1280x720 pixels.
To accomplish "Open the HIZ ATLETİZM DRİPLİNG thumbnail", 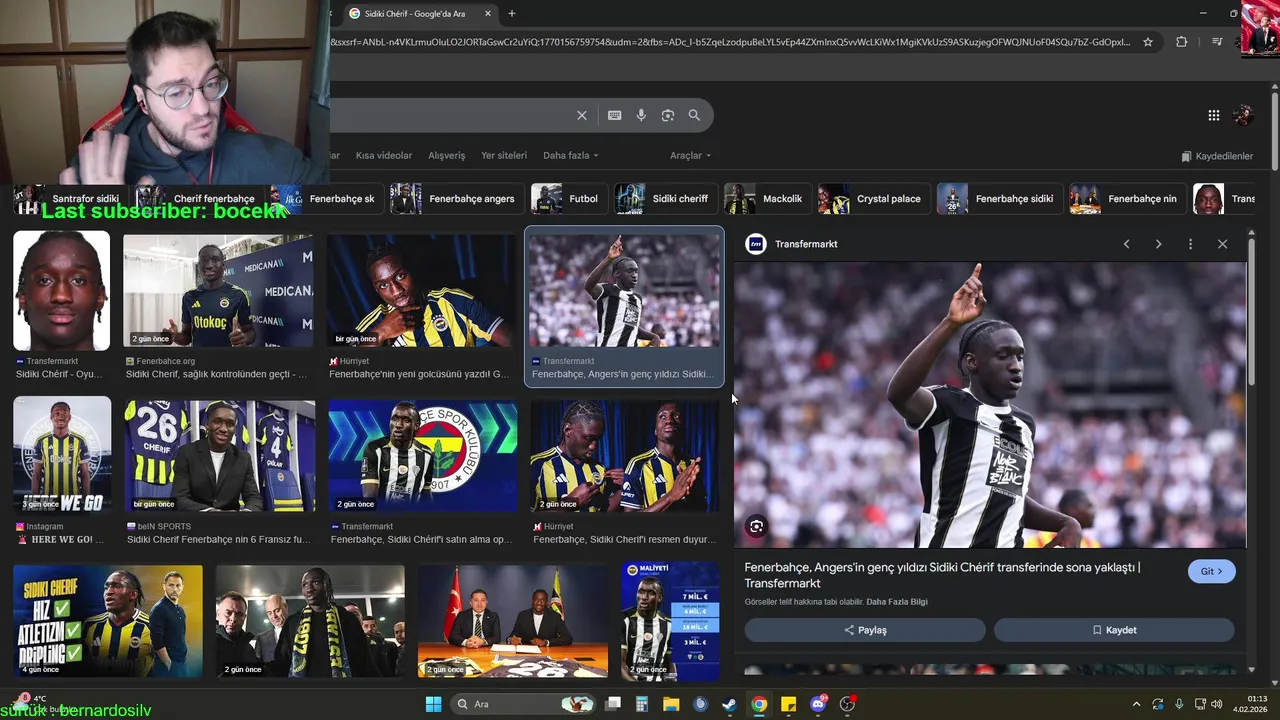I will 108,621.
